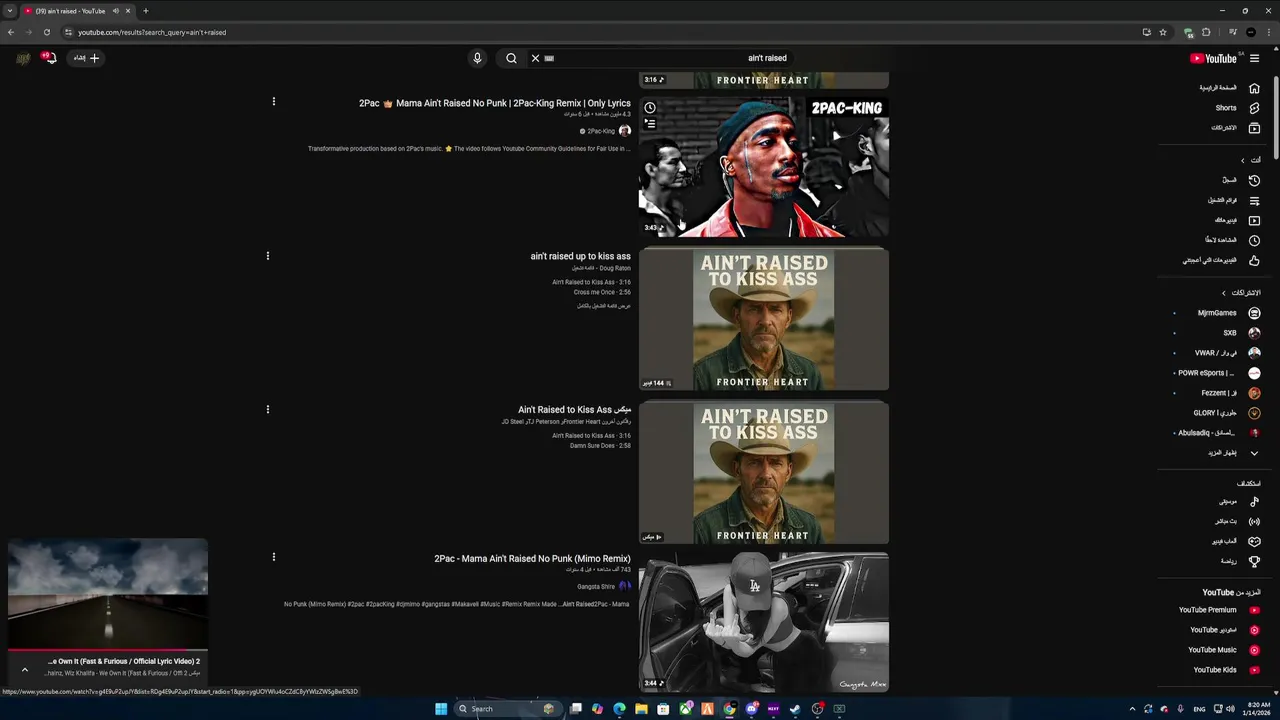Image resolution: width=1280 pixels, height=720 pixels.
Task: Click the YouTube logo
Action: 1213,58
